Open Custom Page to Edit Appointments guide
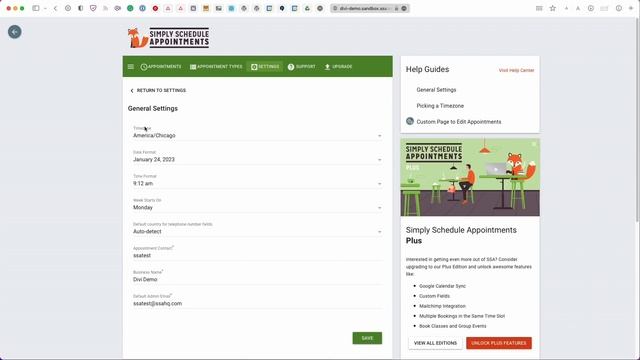This screenshot has width=640, height=360. [459, 122]
